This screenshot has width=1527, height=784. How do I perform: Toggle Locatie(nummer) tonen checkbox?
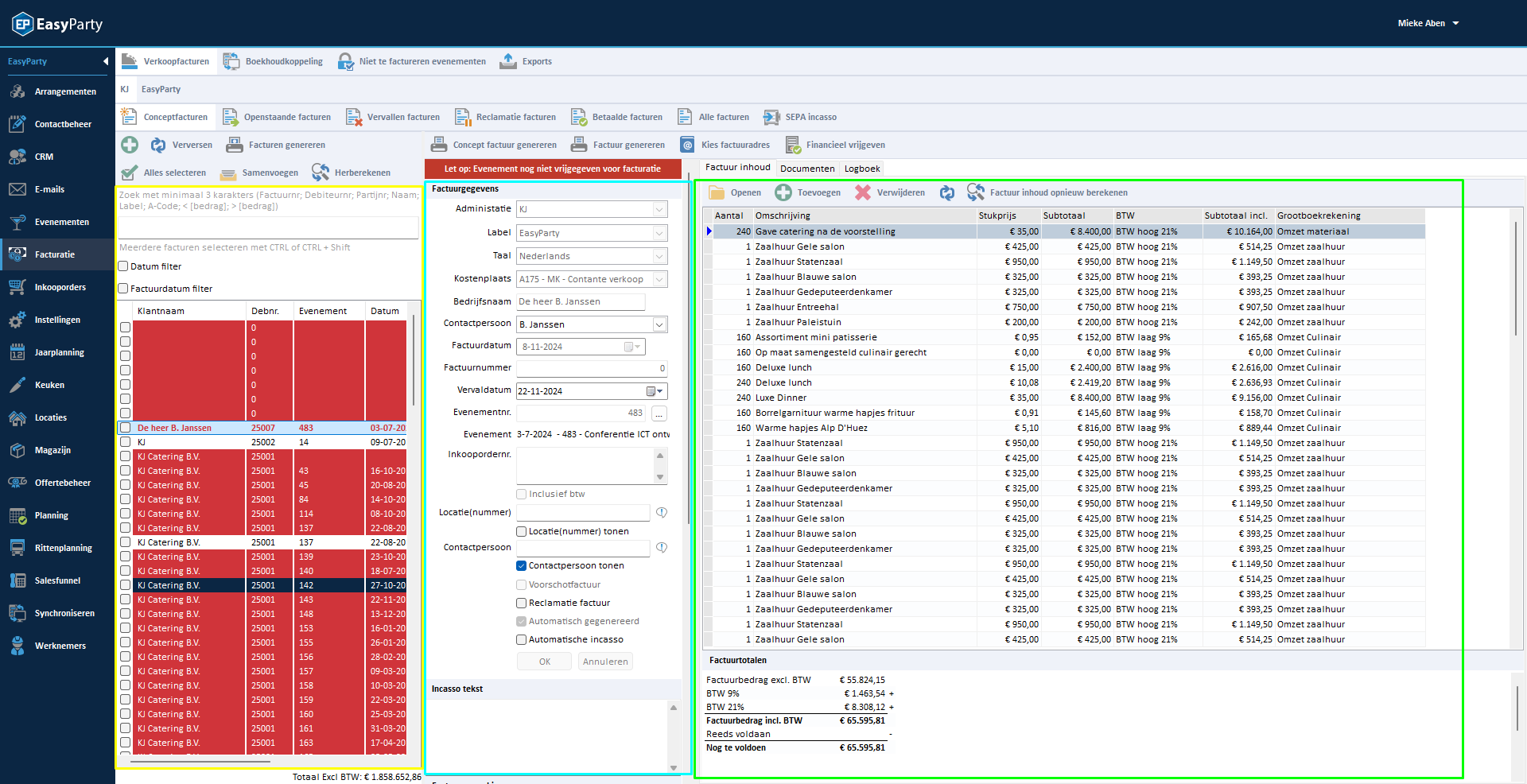coord(522,531)
